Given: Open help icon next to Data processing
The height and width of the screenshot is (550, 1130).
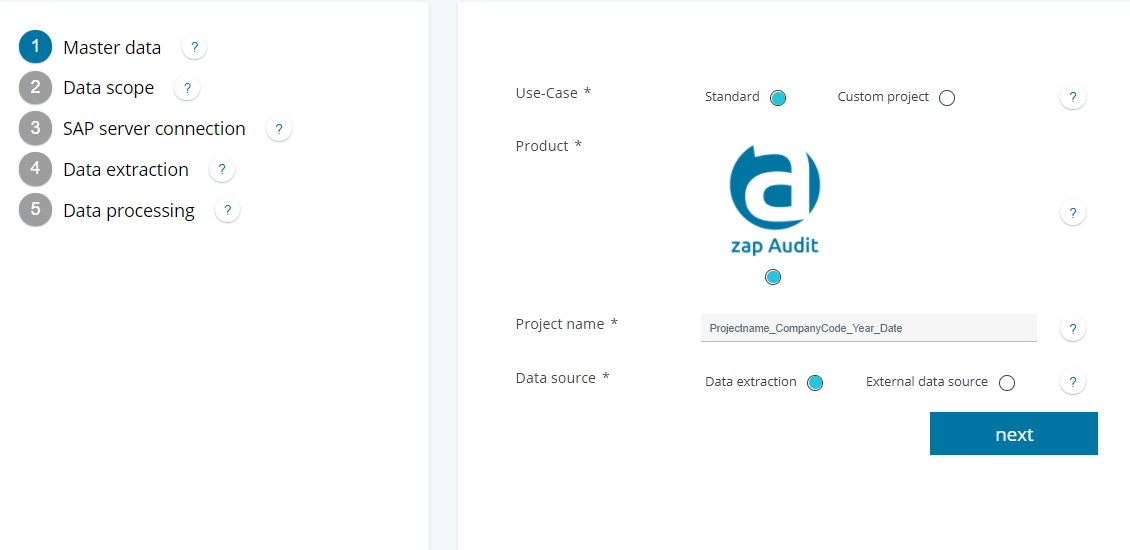Looking at the screenshot, I should point(227,210).
